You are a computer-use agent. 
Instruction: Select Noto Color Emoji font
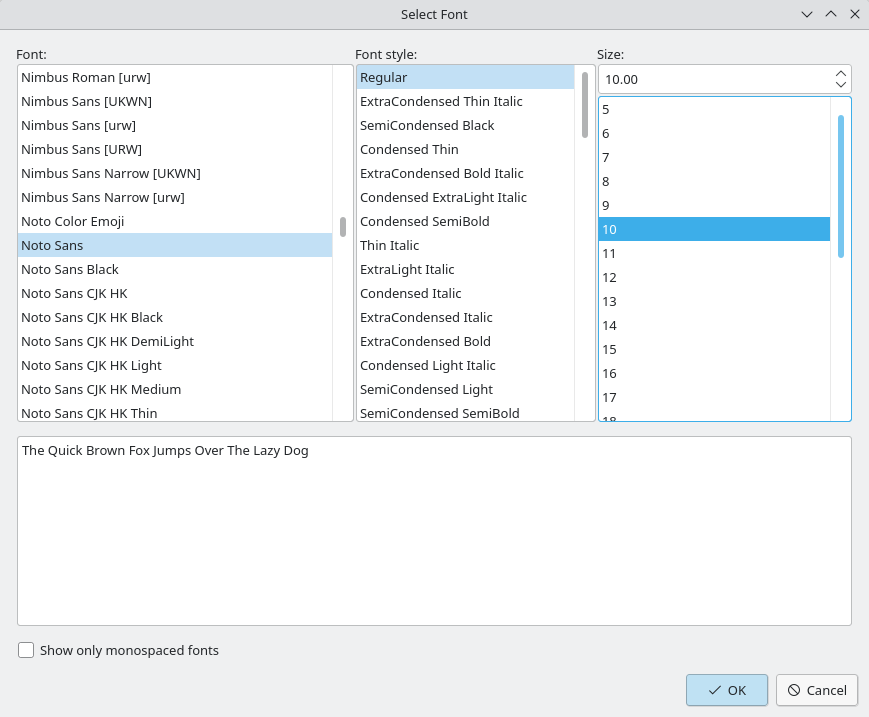coord(72,221)
